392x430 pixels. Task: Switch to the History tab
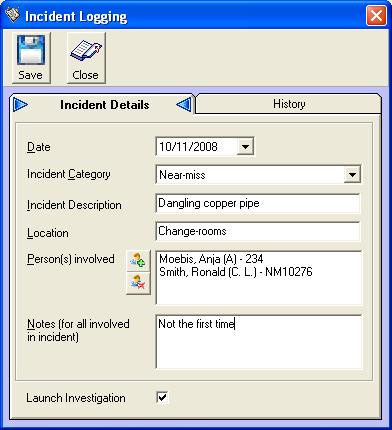pyautogui.click(x=289, y=104)
